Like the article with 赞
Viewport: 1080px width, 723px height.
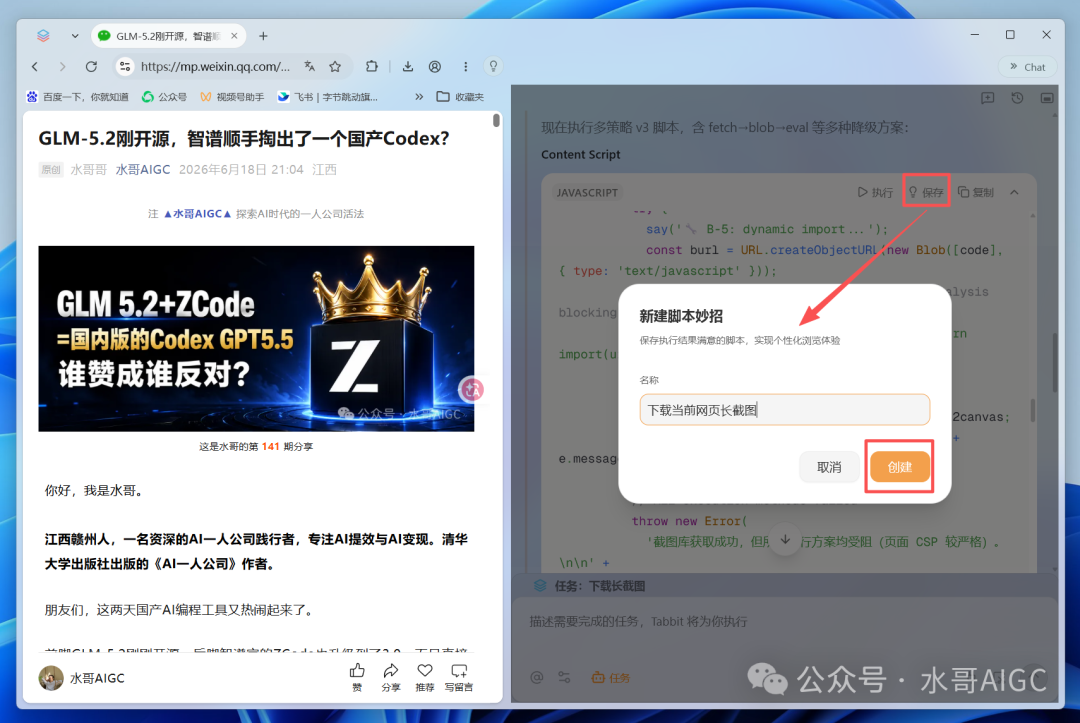[x=357, y=678]
